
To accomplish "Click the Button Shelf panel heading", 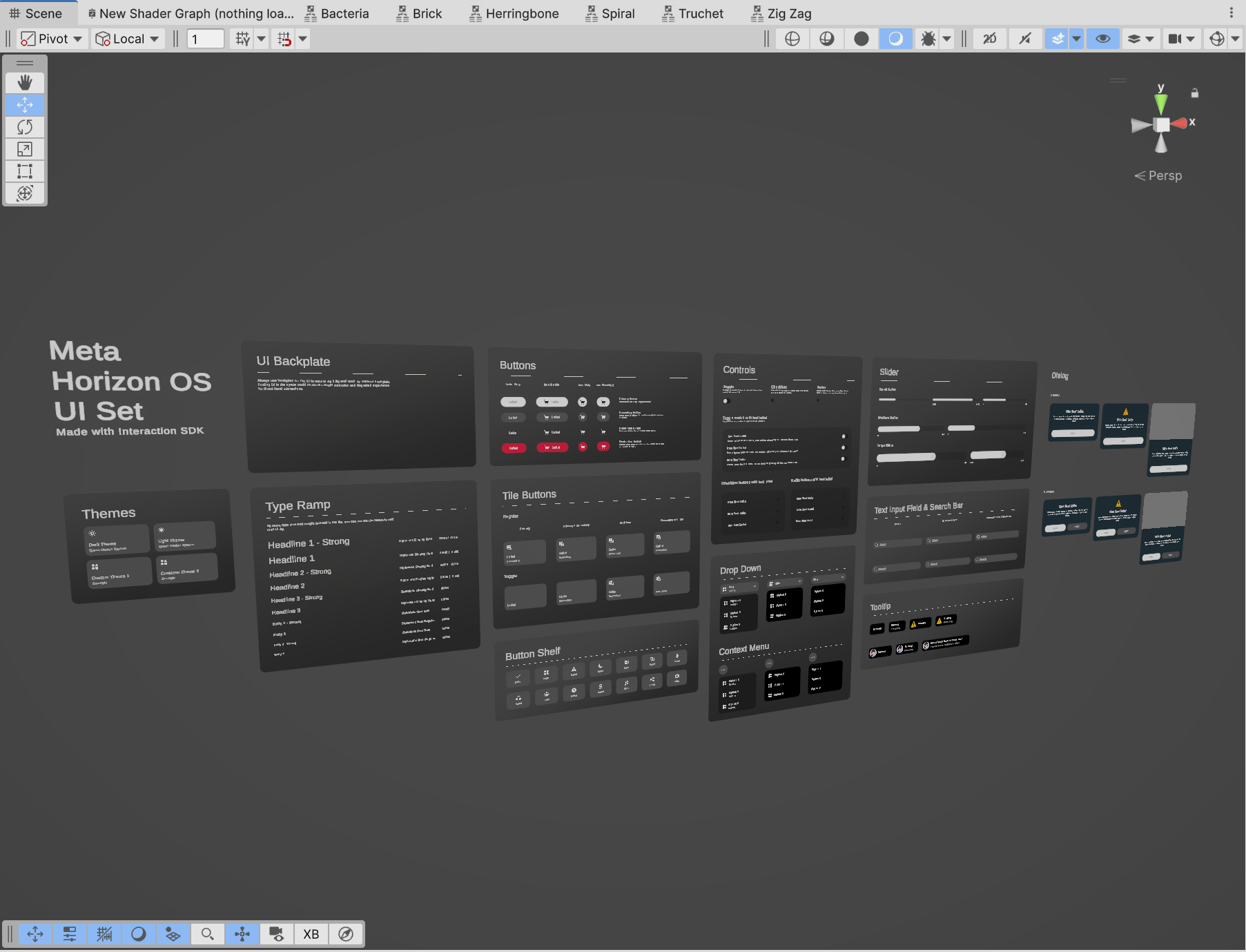I will [532, 654].
